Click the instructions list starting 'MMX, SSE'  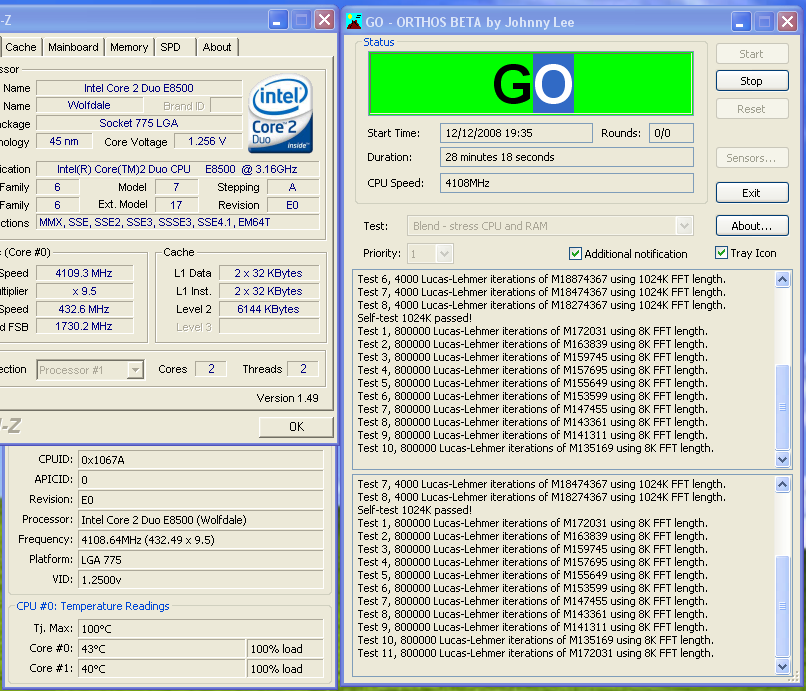177,222
